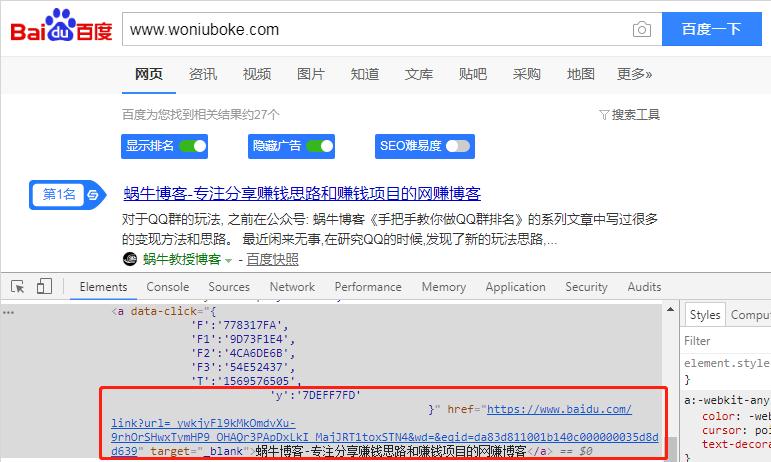Click the 蜗牛教授博客 source link
Viewport: 771px width, 462px height.
point(182,259)
